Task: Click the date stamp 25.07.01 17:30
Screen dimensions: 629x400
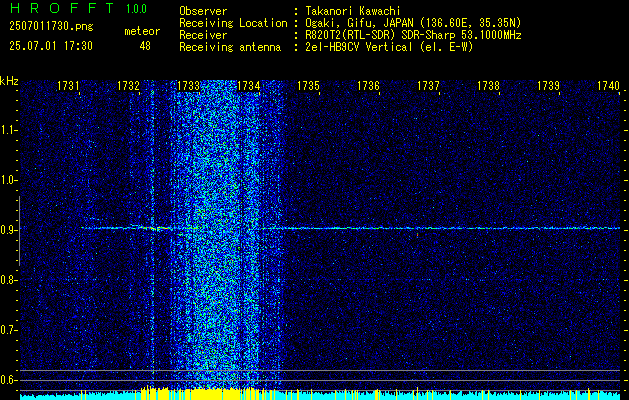Action: click(x=51, y=45)
